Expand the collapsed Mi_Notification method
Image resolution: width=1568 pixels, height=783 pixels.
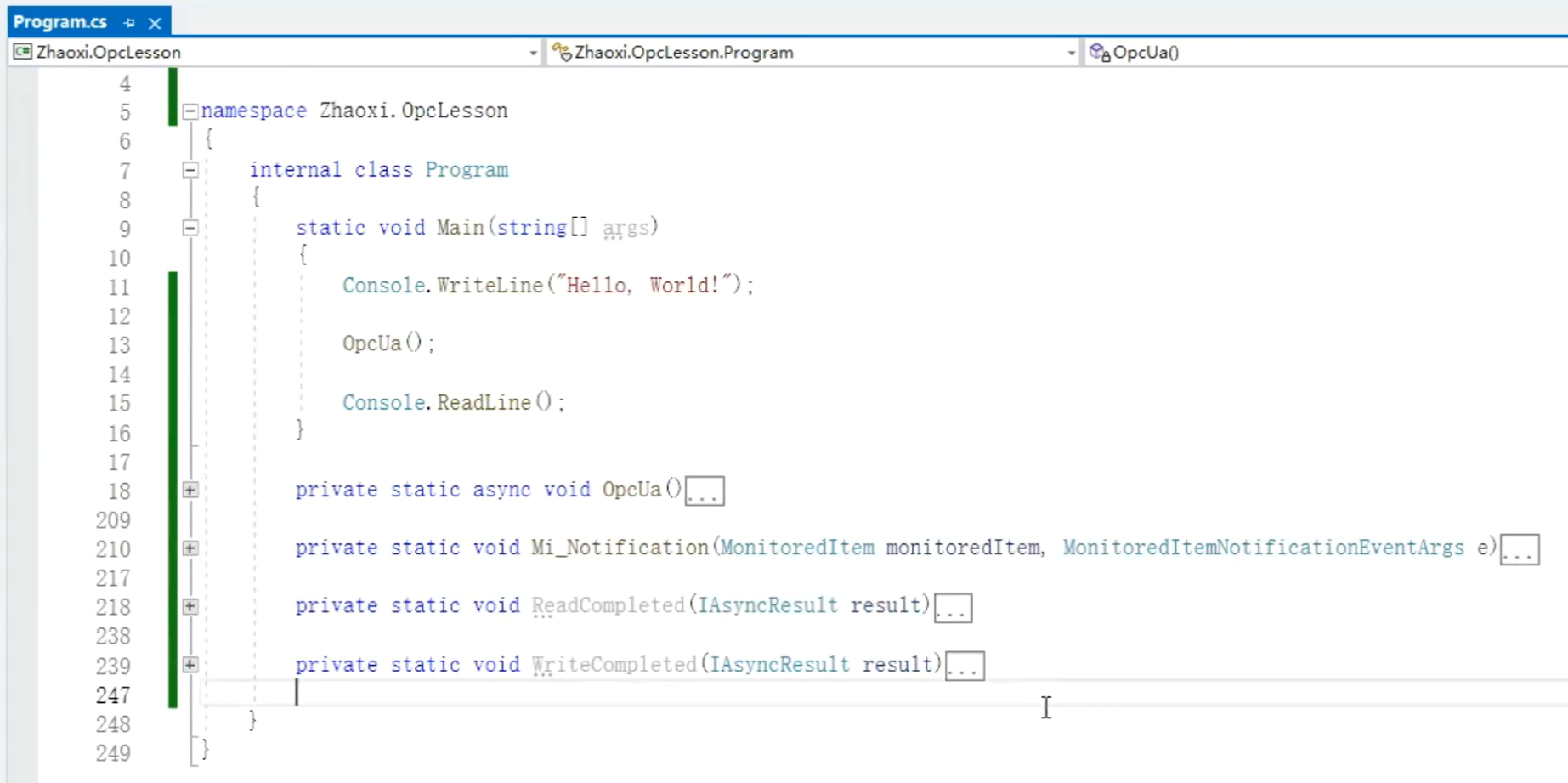pos(190,548)
